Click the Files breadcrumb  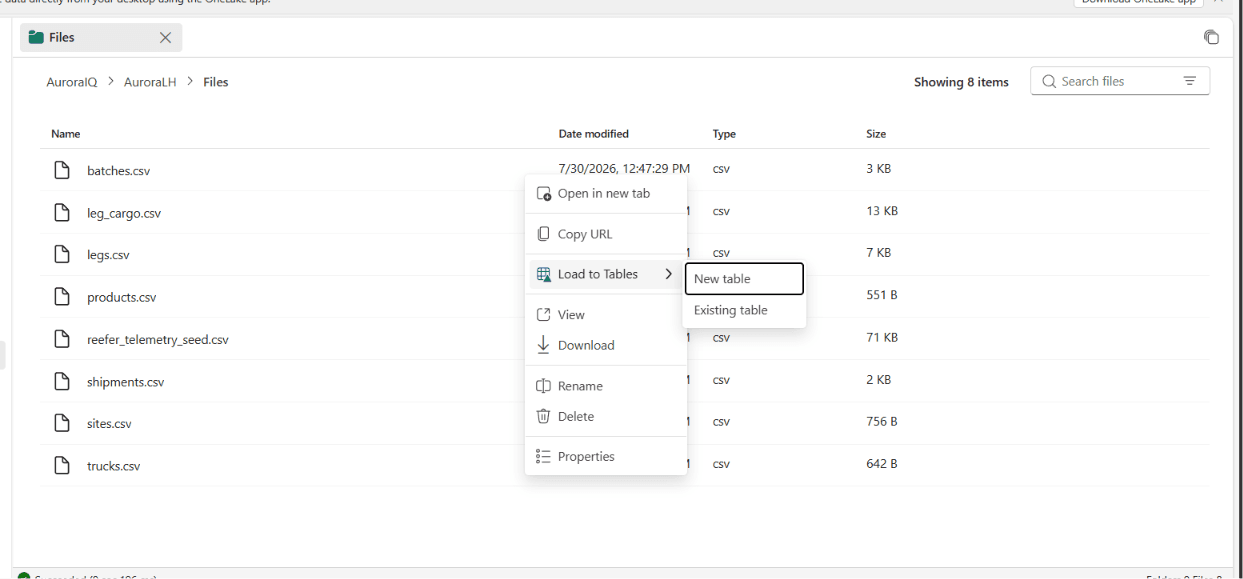click(x=216, y=82)
